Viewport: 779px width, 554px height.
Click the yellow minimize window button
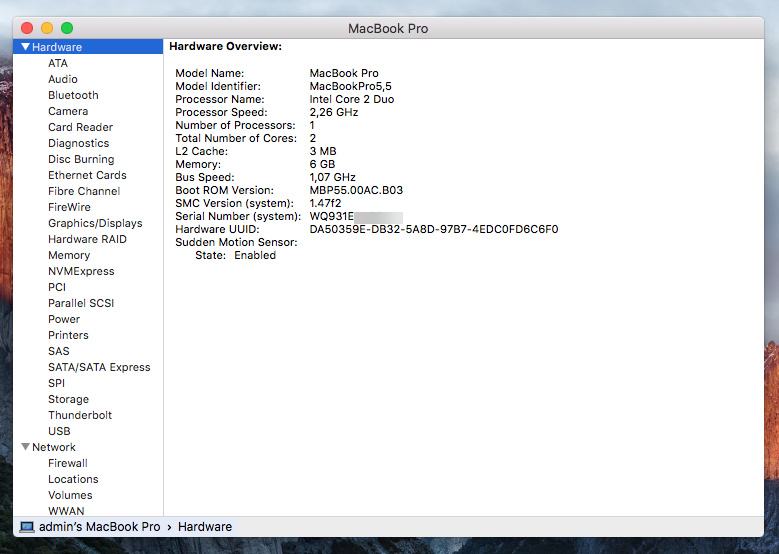pyautogui.click(x=47, y=28)
